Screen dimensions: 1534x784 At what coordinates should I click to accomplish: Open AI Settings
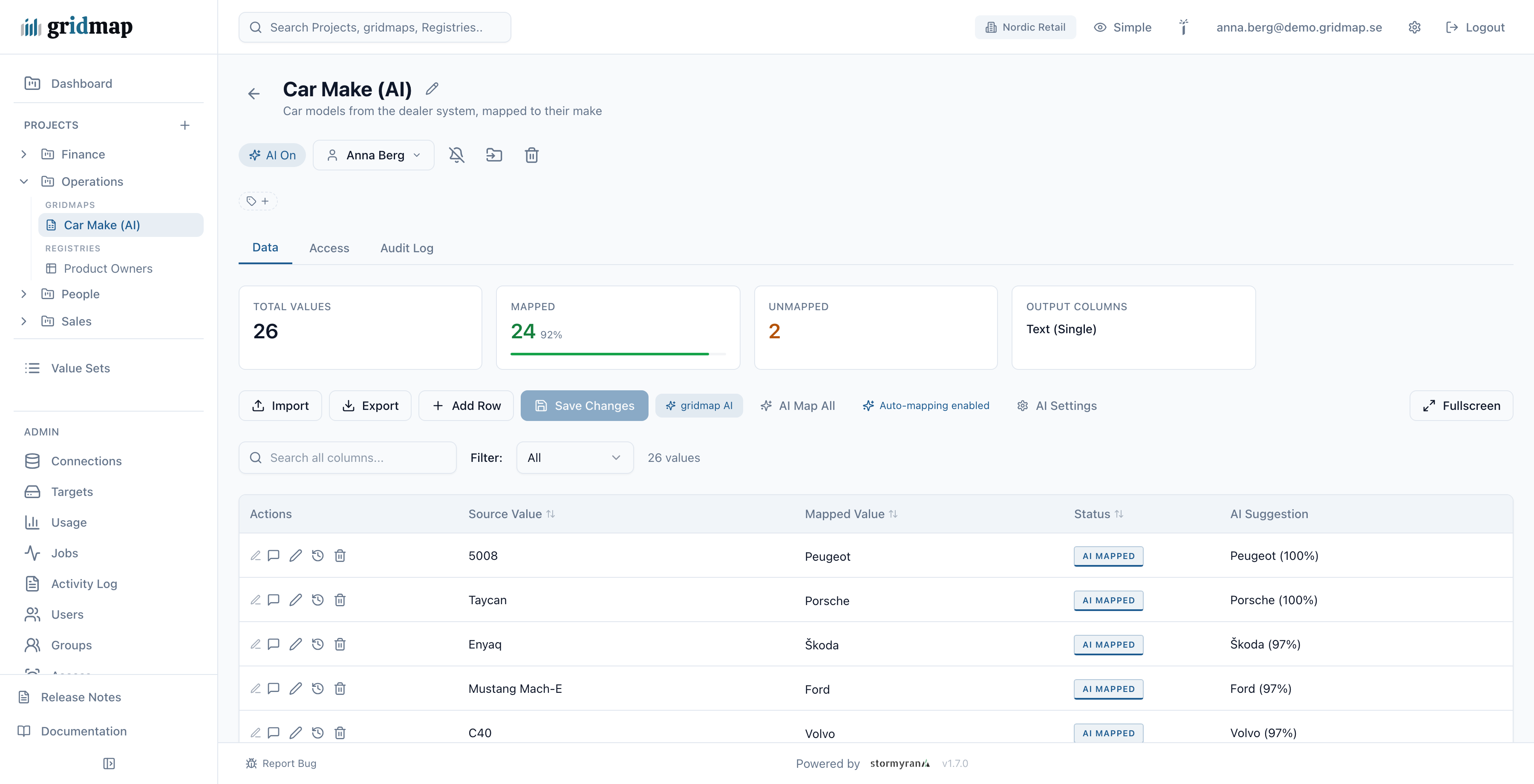(x=1057, y=405)
